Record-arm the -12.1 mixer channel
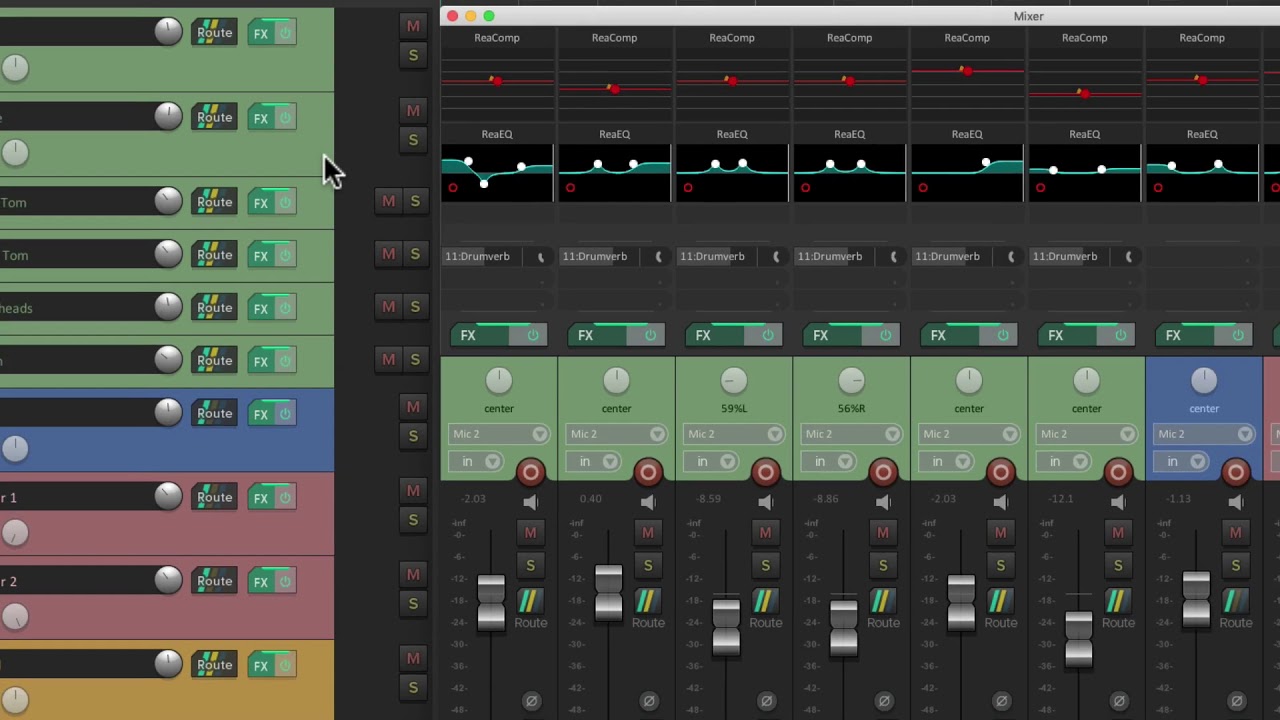This screenshot has height=720, width=1280. tap(1118, 472)
